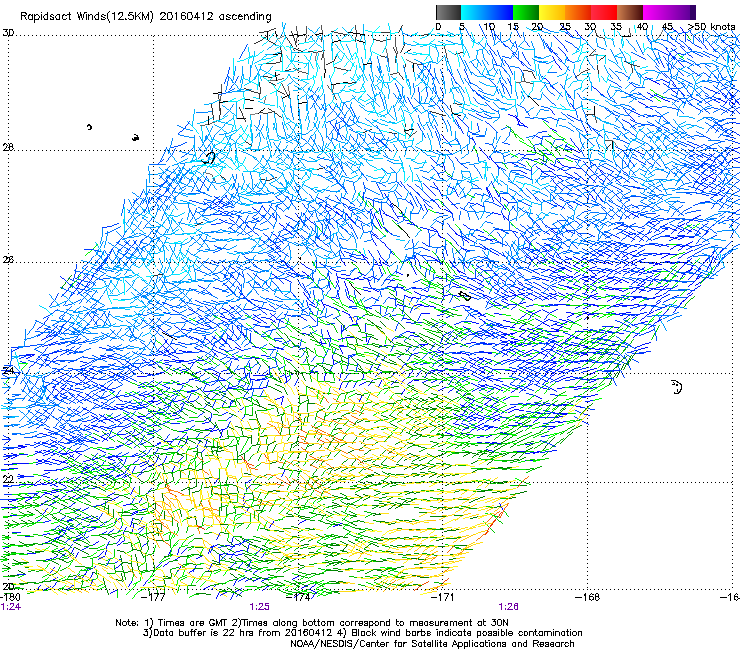Click the '25' legend scale label

pos(565,26)
